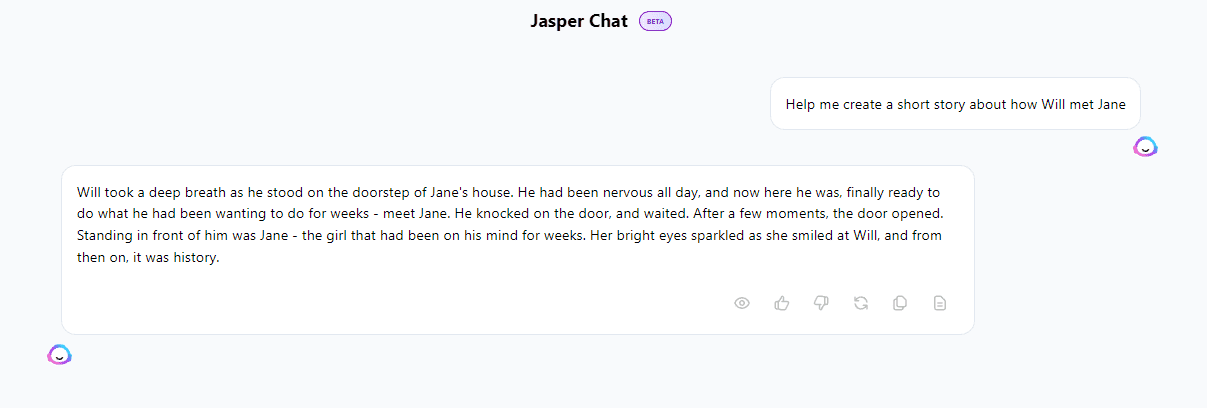Like the response with thumbs up
Viewport: 1207px width, 408px height.
pyautogui.click(x=782, y=303)
